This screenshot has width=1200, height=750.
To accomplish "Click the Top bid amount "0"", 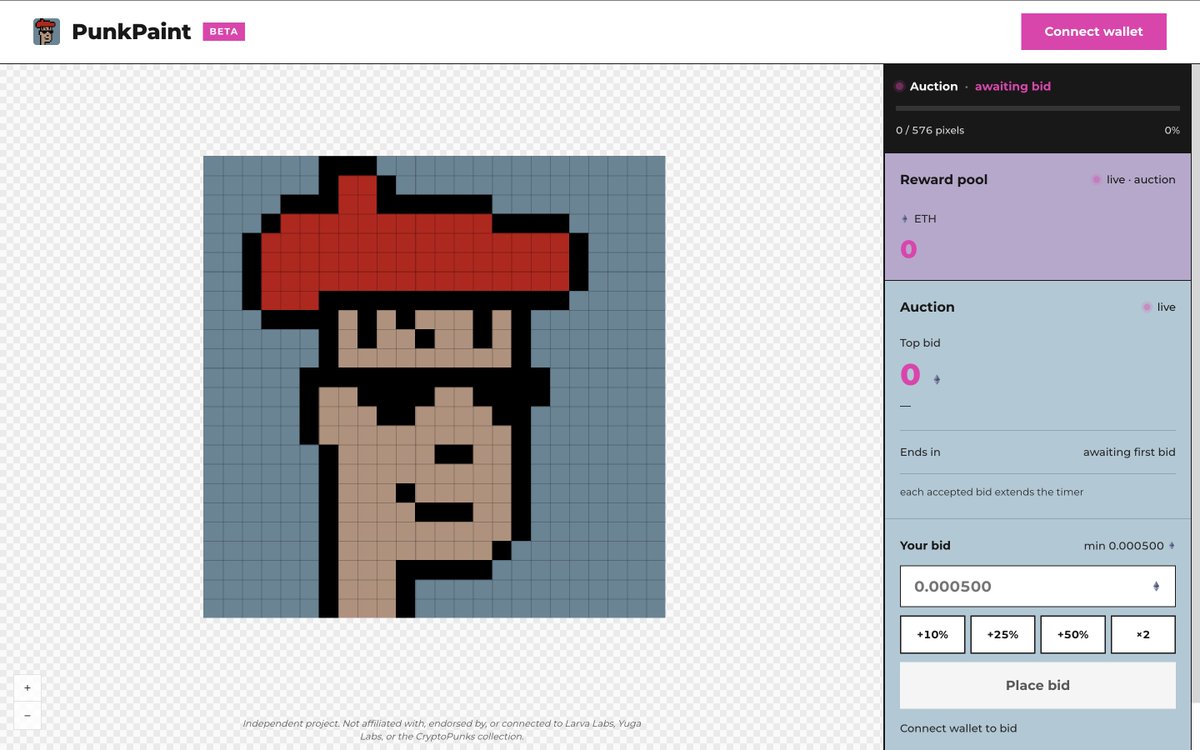I will [x=910, y=375].
